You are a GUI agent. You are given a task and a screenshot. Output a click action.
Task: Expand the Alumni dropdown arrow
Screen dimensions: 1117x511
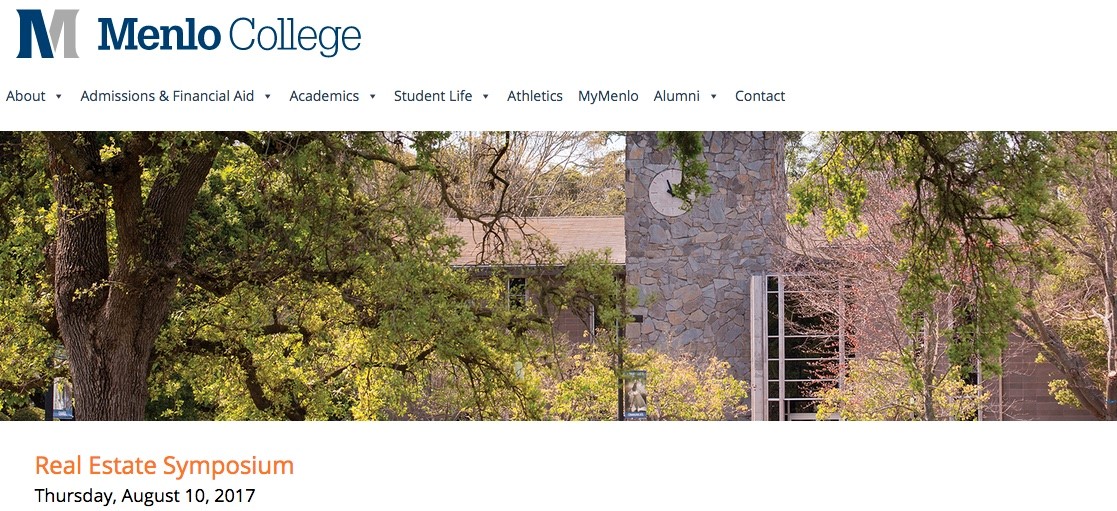(x=714, y=97)
